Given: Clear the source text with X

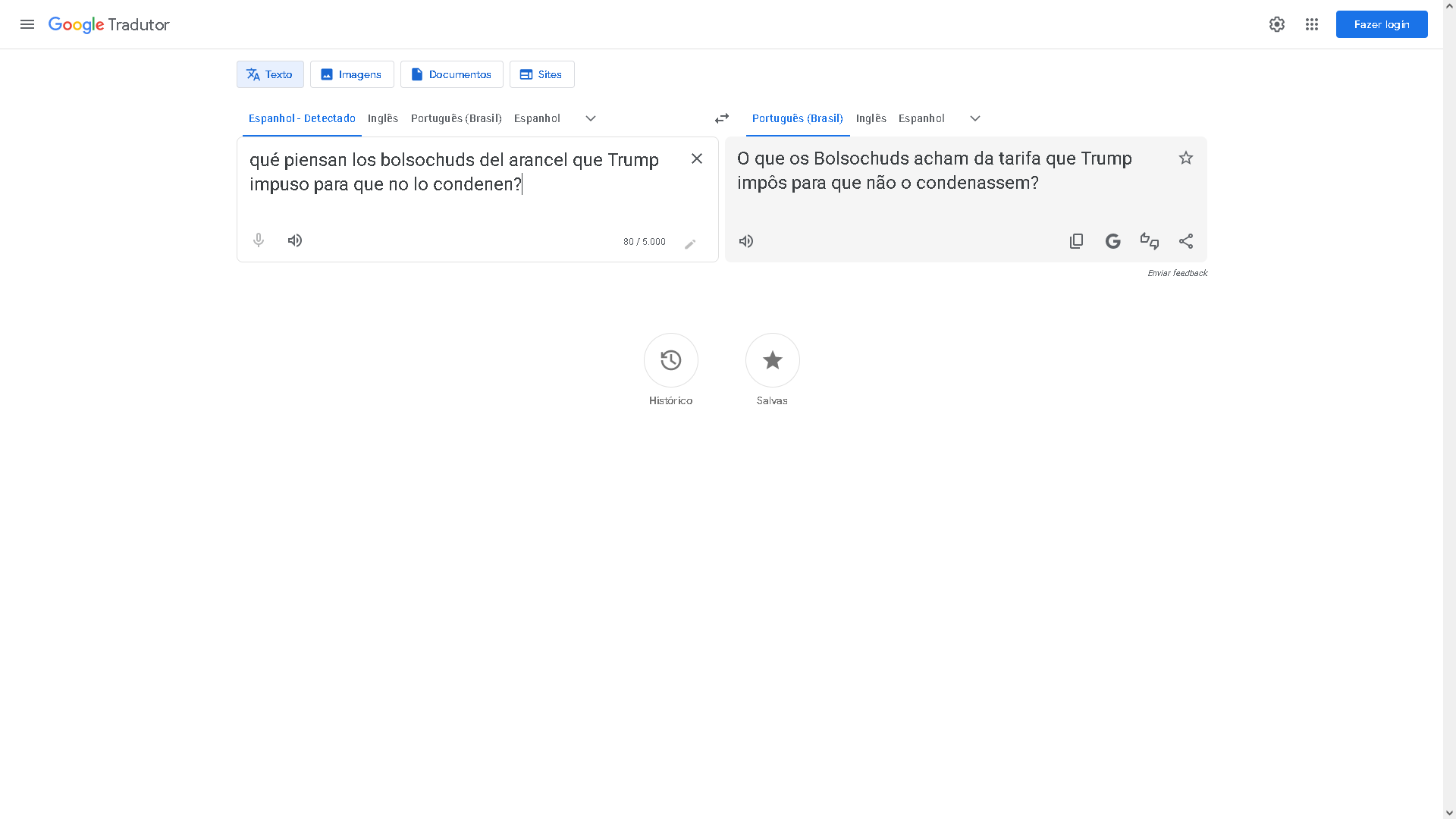Looking at the screenshot, I should 697,158.
